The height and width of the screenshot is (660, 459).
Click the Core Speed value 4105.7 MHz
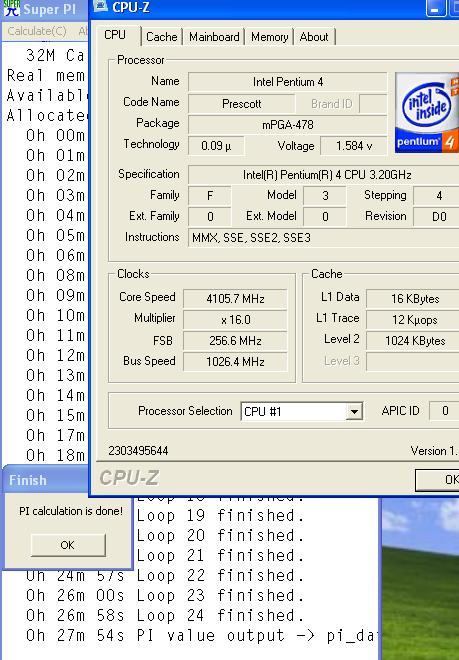(235, 299)
